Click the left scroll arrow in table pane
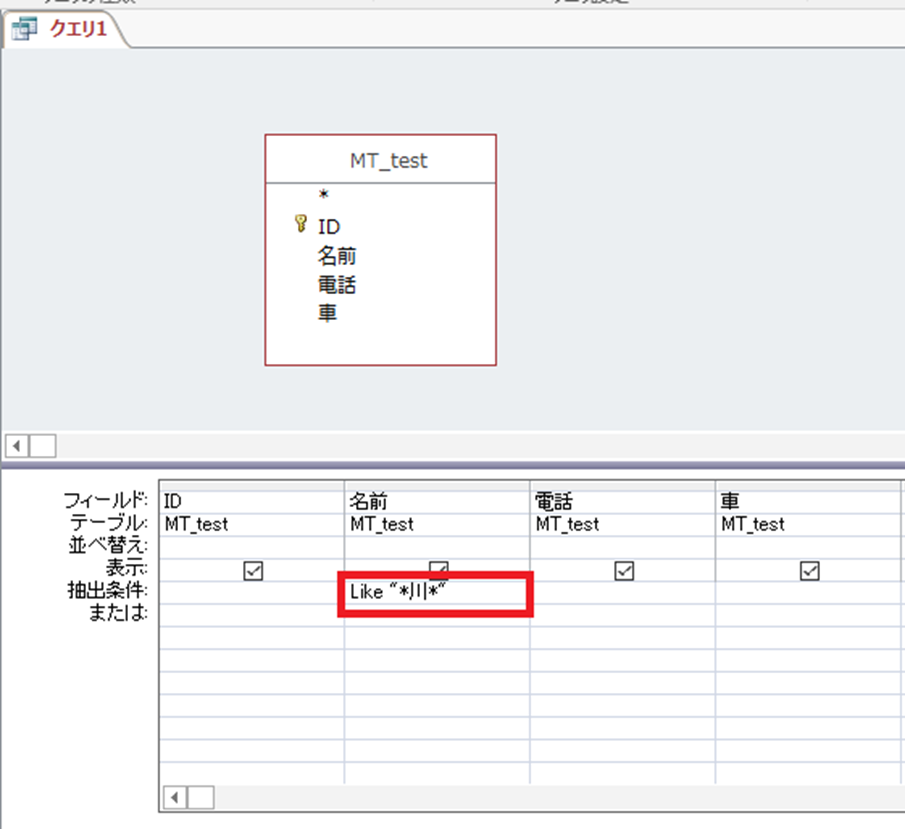This screenshot has width=905, height=829. 18,445
